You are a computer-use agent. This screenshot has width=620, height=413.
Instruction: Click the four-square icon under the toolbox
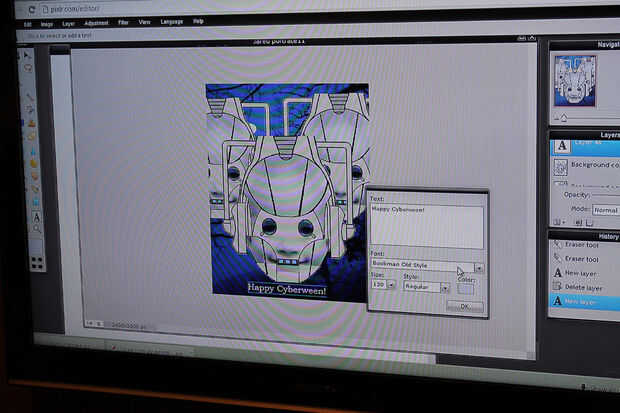(x=37, y=263)
